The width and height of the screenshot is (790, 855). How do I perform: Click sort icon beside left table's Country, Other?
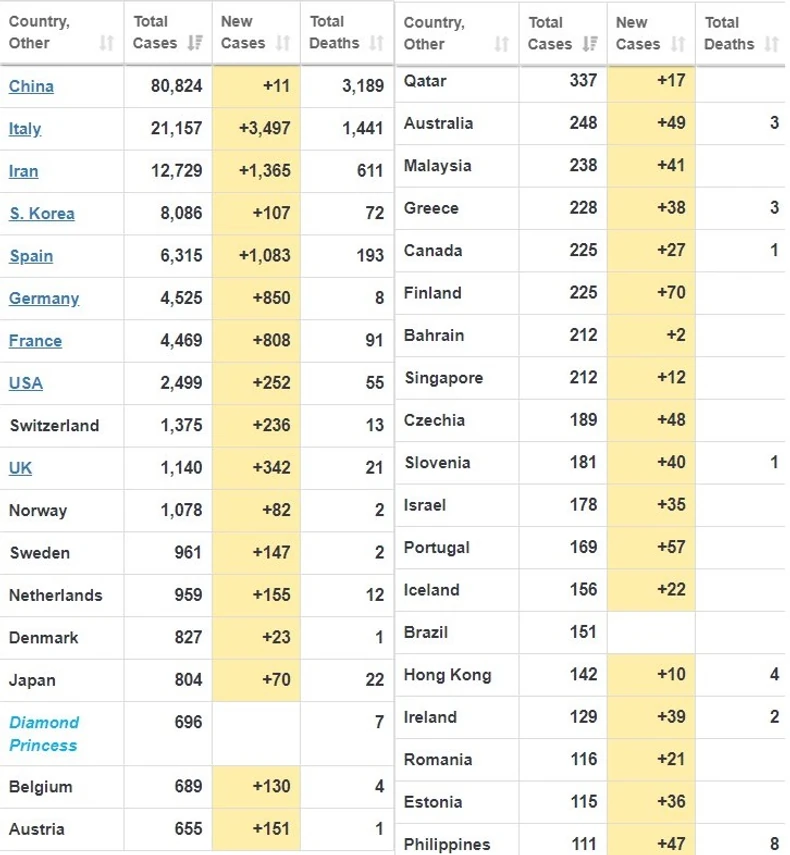coord(107,44)
